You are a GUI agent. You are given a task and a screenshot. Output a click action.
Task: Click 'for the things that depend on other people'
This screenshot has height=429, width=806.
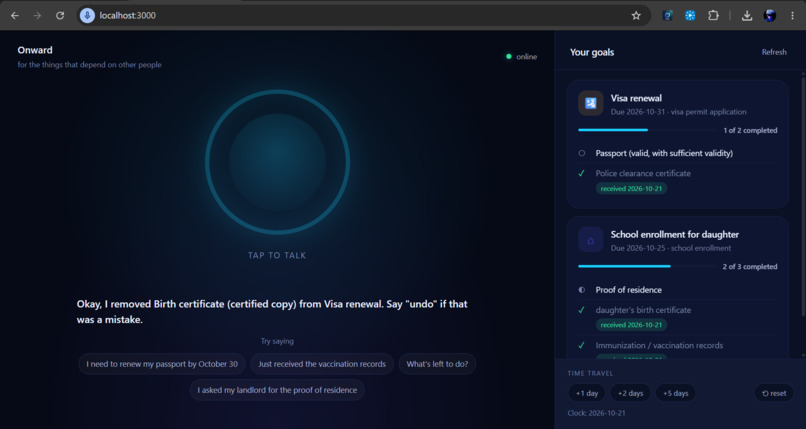click(89, 65)
